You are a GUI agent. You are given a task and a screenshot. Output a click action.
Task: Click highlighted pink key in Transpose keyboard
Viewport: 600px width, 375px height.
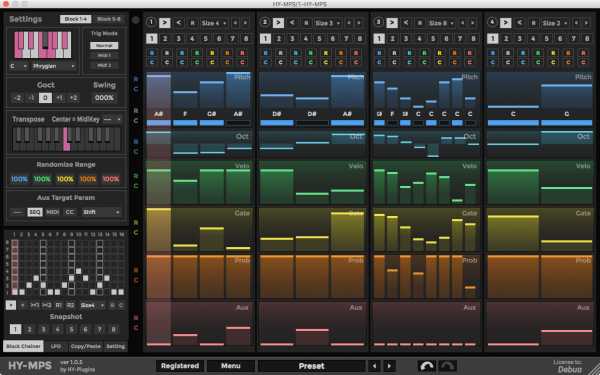(66, 139)
